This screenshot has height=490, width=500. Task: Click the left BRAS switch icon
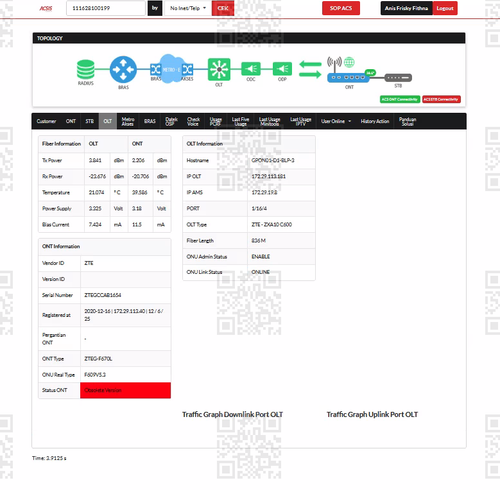[x=155, y=69]
